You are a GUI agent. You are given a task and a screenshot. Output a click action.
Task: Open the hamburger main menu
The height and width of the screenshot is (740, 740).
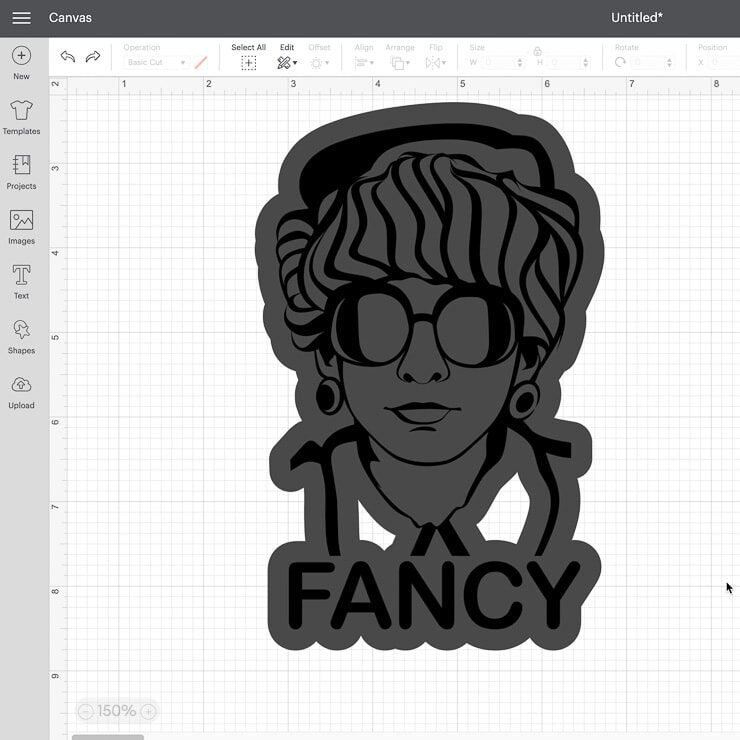[21, 18]
